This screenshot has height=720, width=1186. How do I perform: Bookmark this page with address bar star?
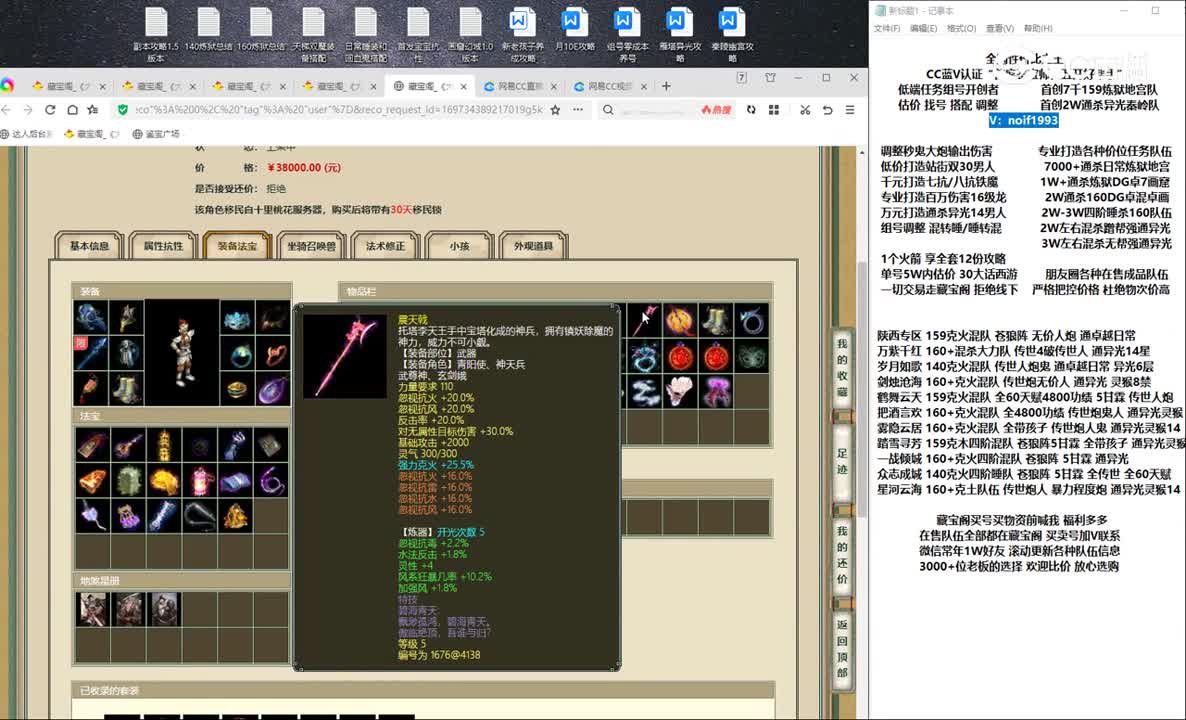[x=555, y=110]
